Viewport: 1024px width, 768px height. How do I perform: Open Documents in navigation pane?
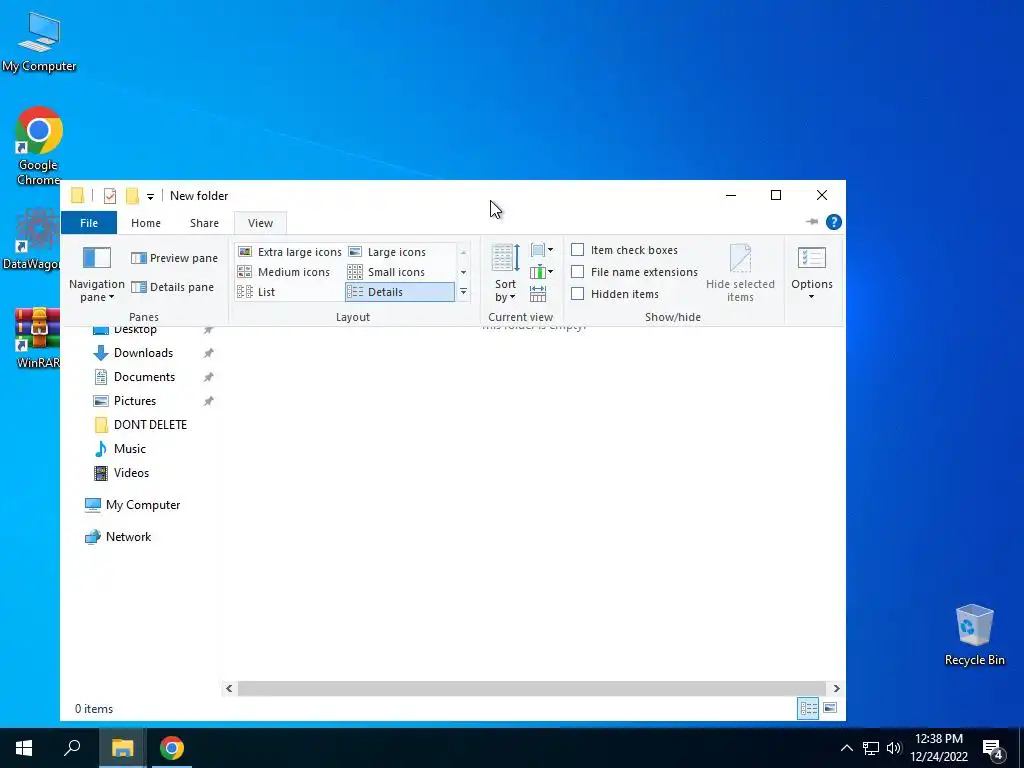click(x=144, y=377)
